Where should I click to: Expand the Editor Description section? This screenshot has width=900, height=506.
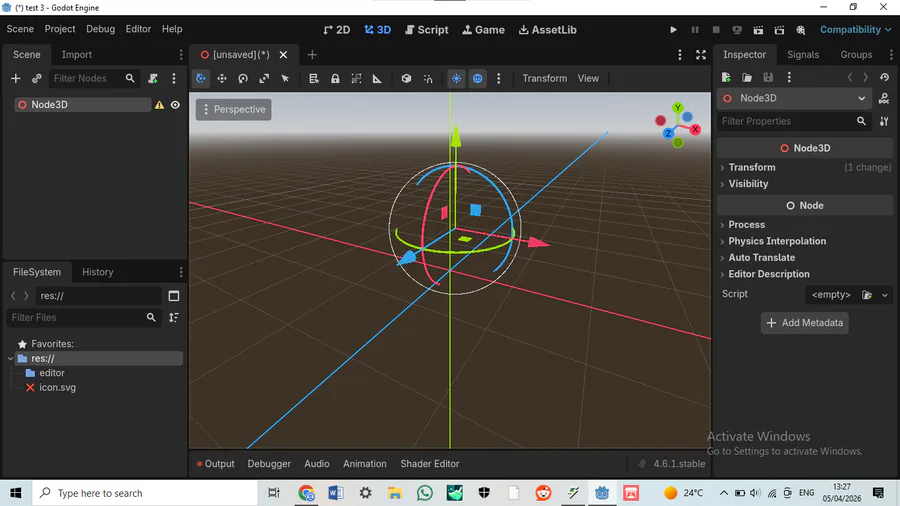pyautogui.click(x=805, y=274)
